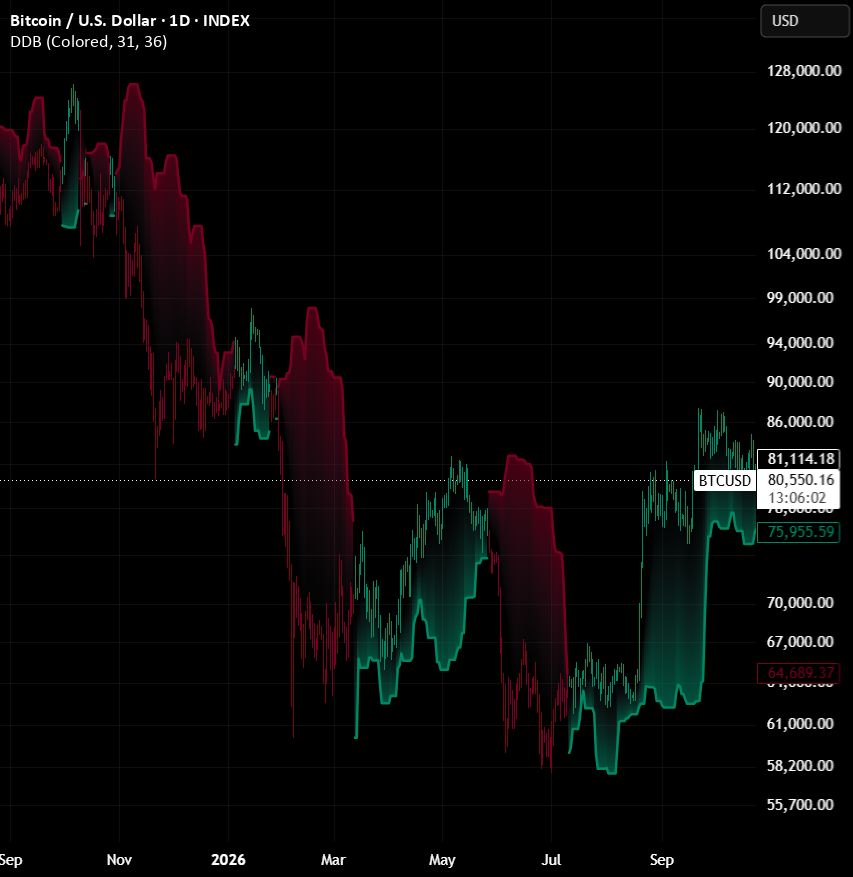Click the 80,550.16 current price label
853x877 pixels.
[x=800, y=480]
